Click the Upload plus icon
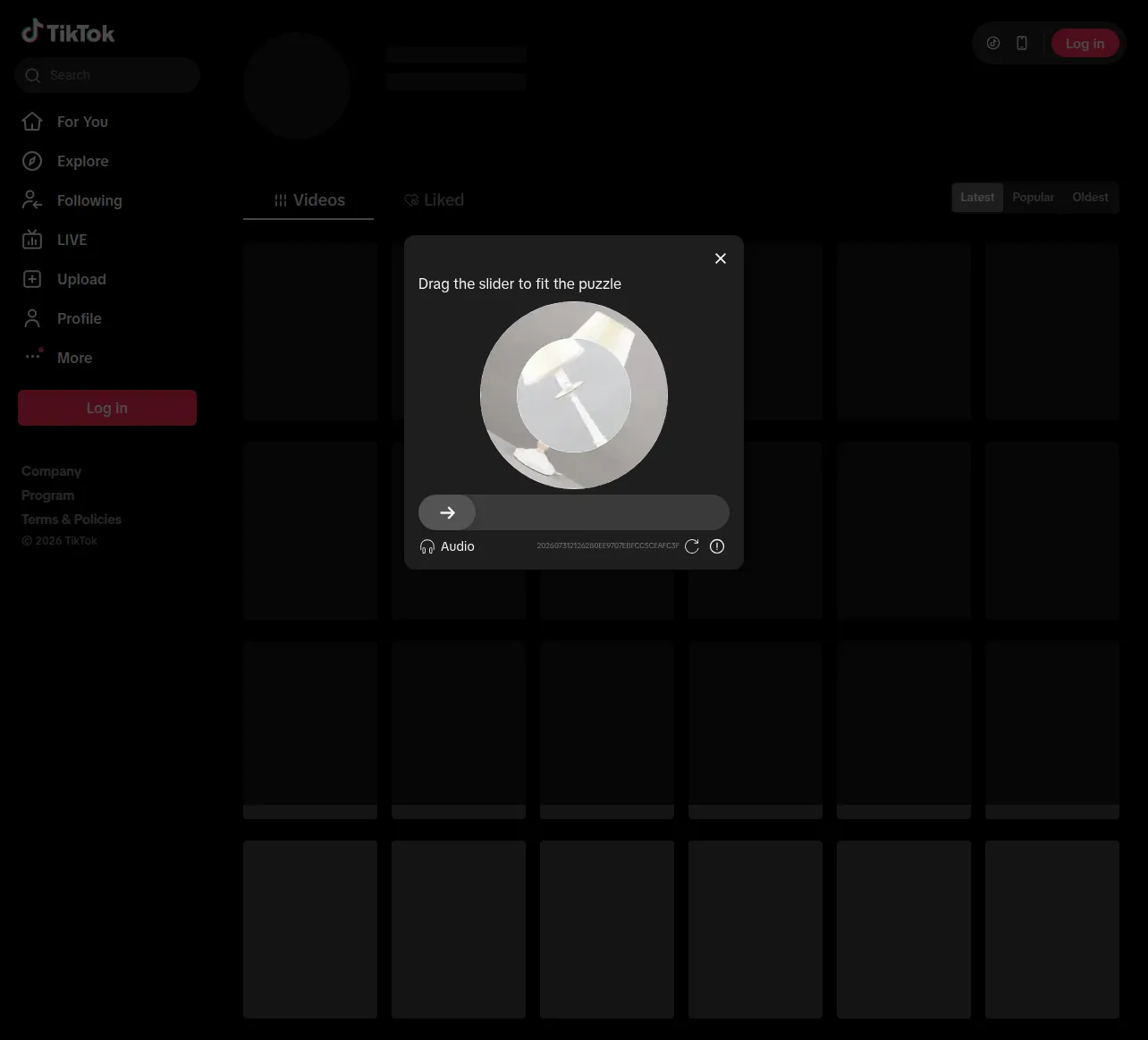This screenshot has height=1040, width=1148. pyautogui.click(x=32, y=279)
